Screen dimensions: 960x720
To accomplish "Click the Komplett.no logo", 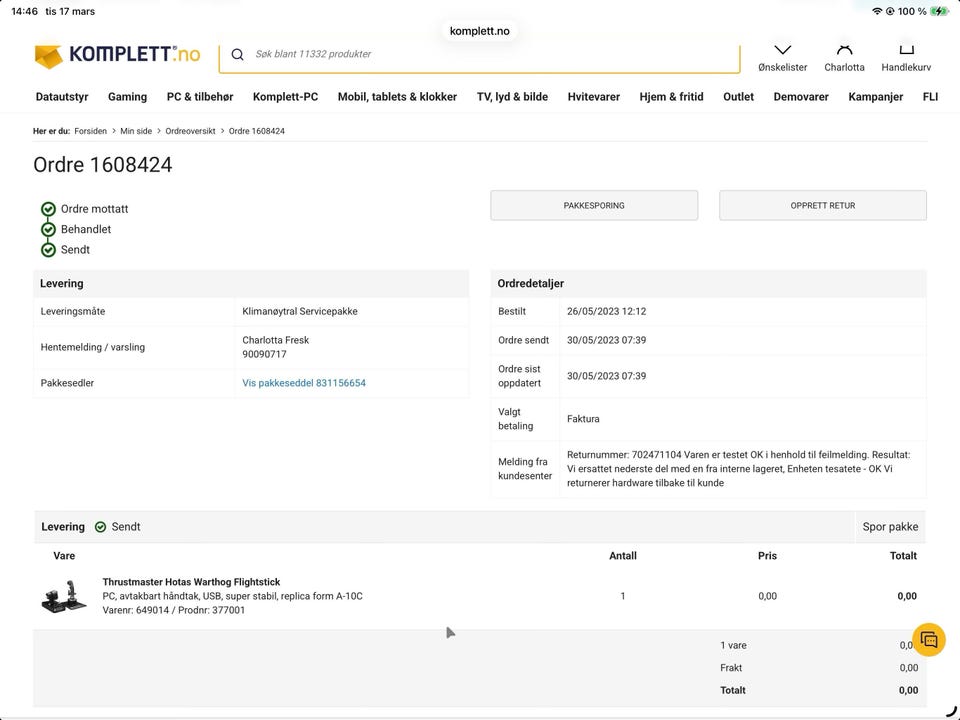I will [x=117, y=55].
